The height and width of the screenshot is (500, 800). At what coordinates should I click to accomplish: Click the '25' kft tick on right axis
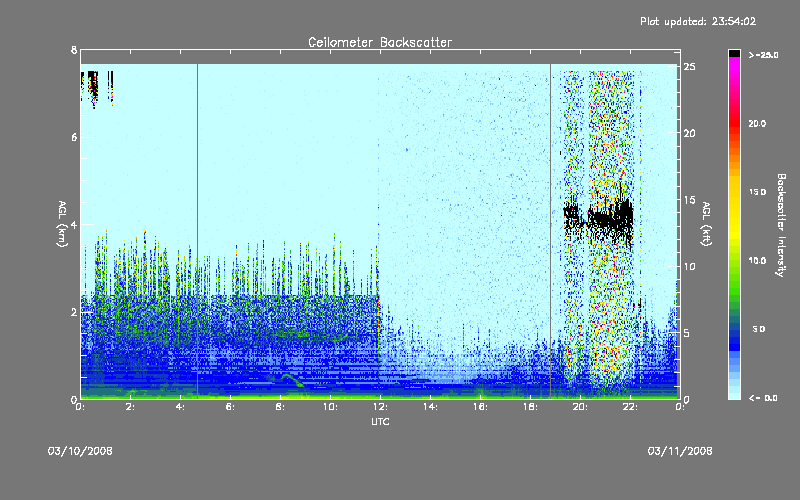point(689,67)
